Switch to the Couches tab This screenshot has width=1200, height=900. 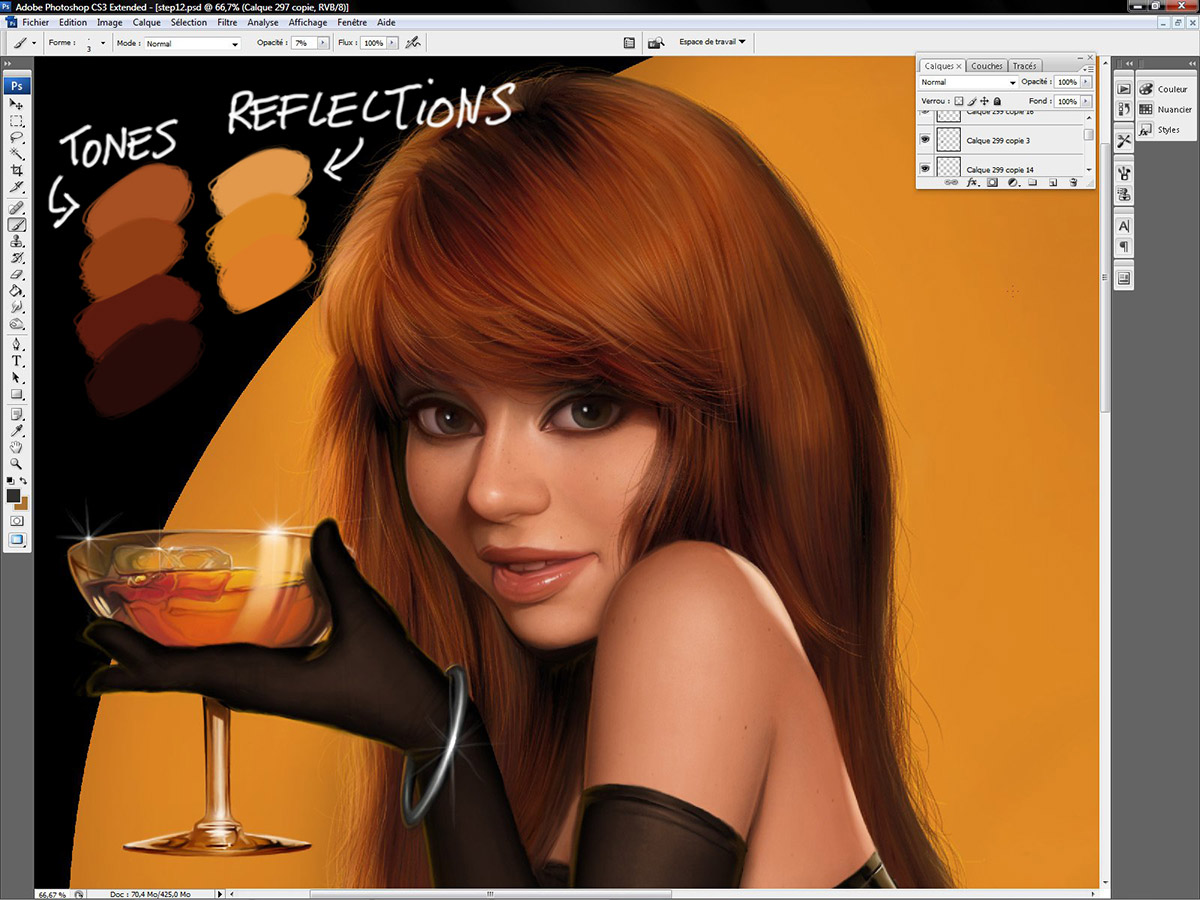(x=986, y=66)
